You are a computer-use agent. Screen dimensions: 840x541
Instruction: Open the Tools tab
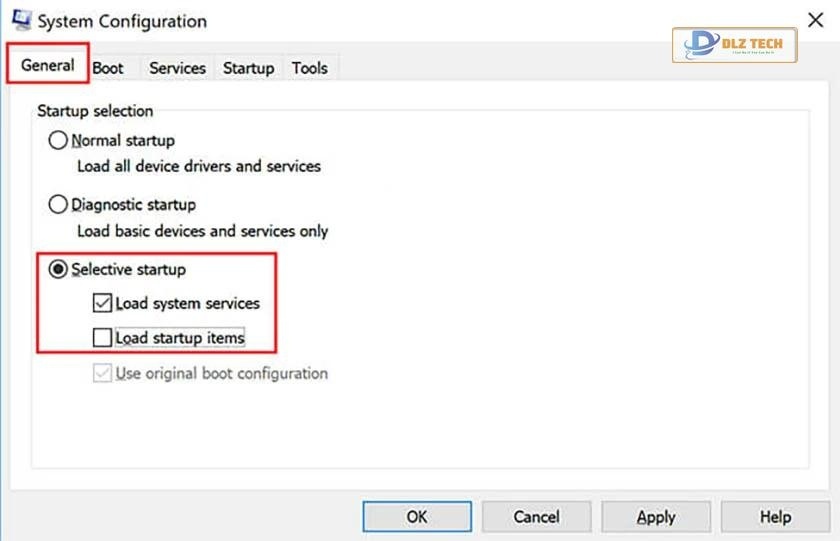(309, 68)
